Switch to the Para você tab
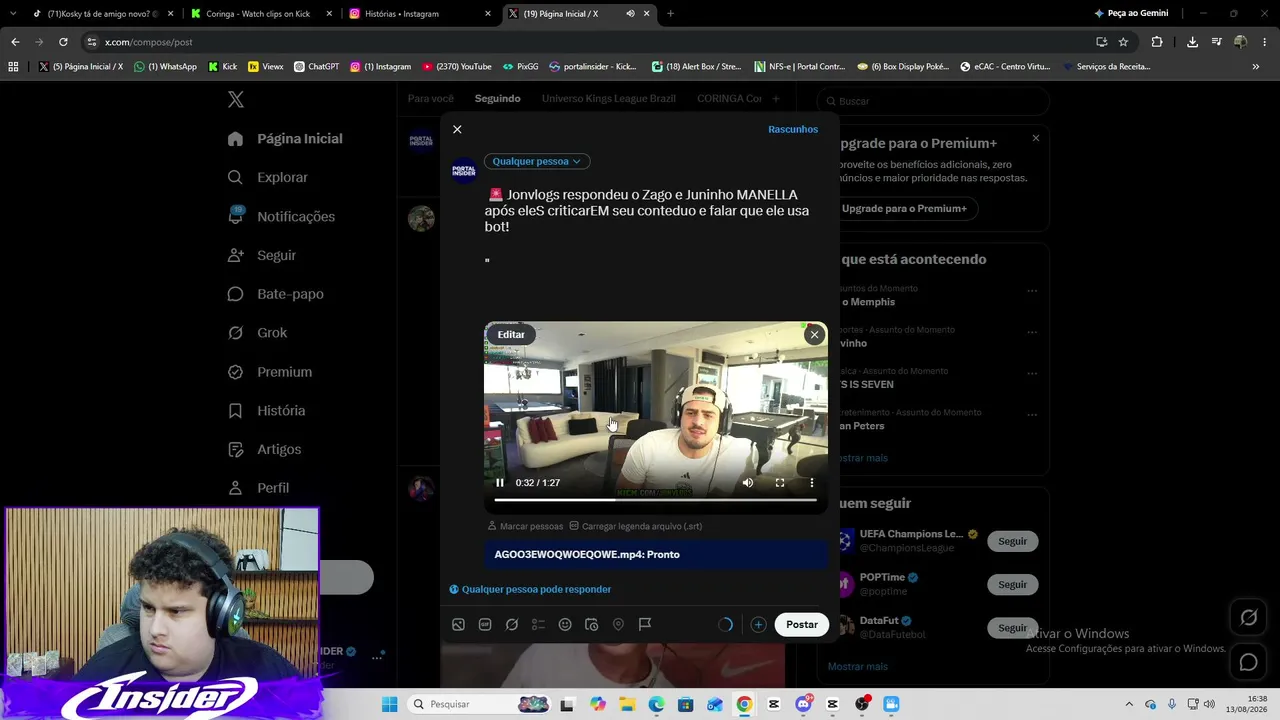The height and width of the screenshot is (720, 1280). click(431, 98)
